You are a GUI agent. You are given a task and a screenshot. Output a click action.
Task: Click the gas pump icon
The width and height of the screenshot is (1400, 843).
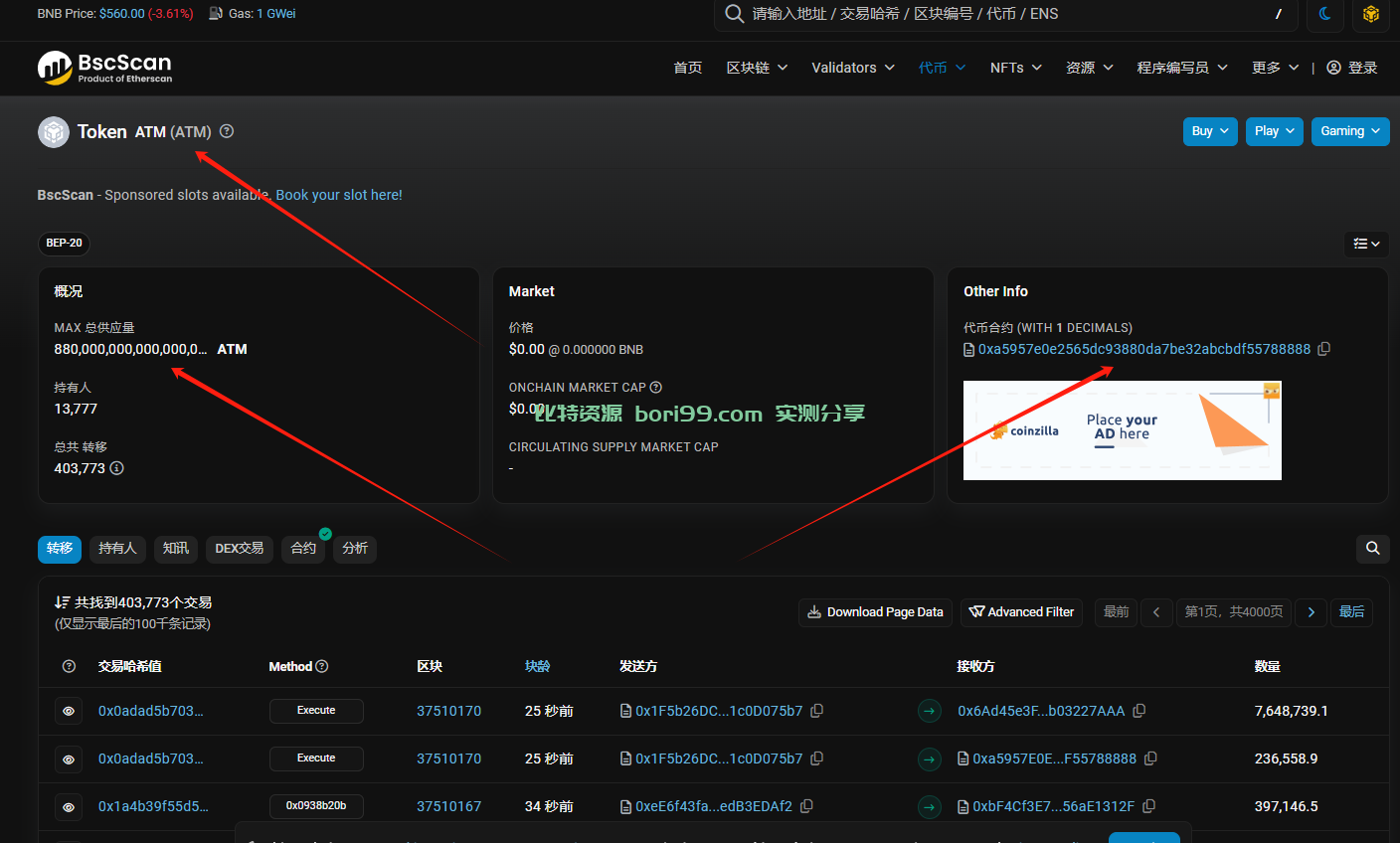point(216,14)
